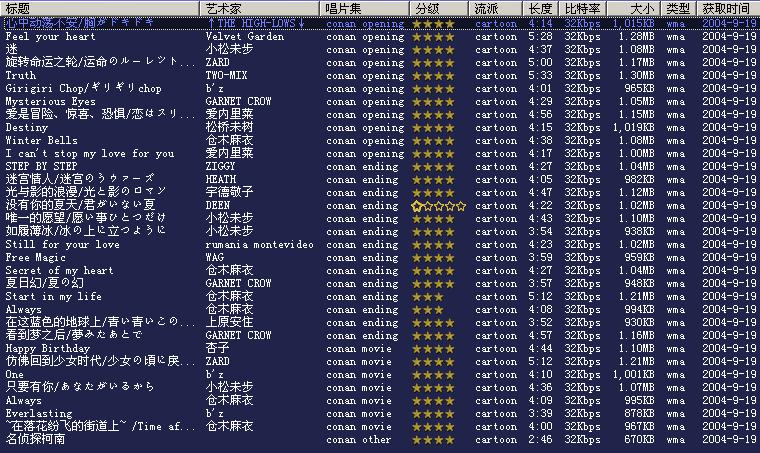Click the size value 670KB

point(639,440)
